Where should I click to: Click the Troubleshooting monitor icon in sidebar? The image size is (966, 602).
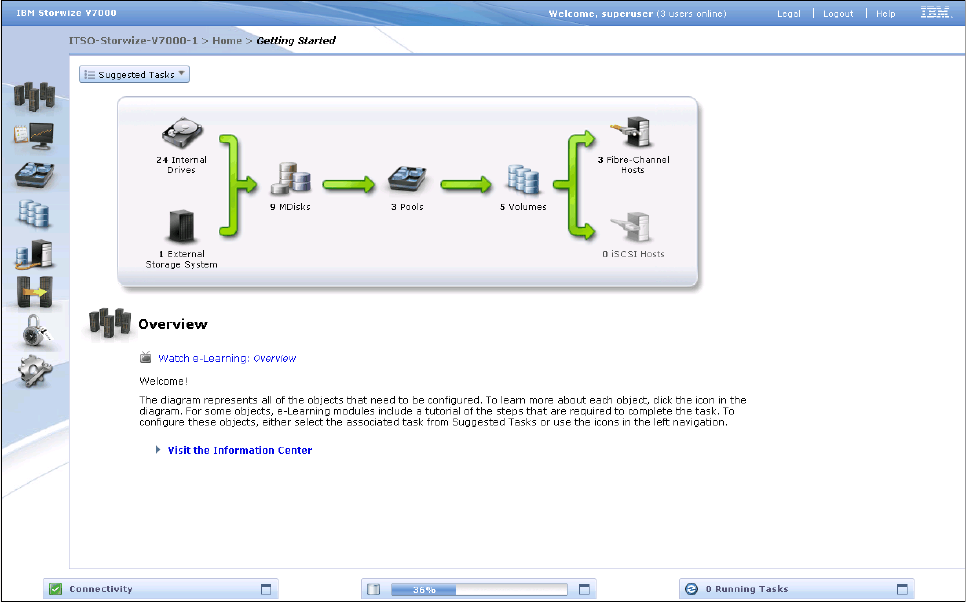click(x=33, y=134)
